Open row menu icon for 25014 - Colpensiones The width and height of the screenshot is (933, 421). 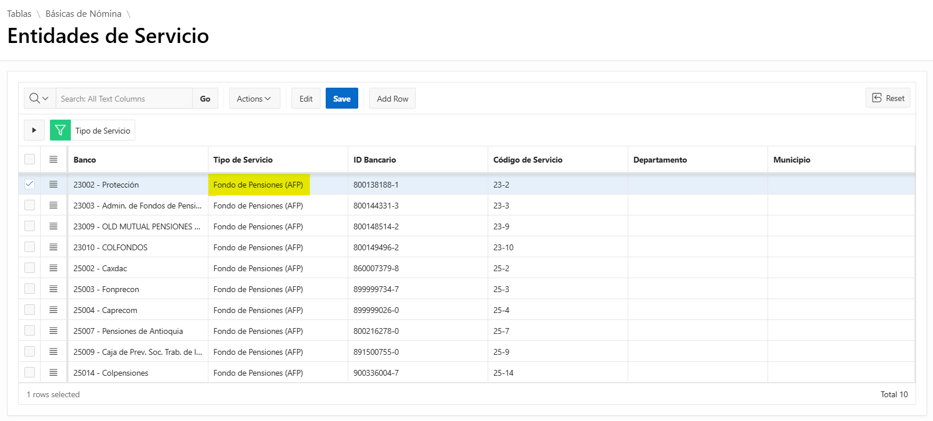(x=53, y=372)
